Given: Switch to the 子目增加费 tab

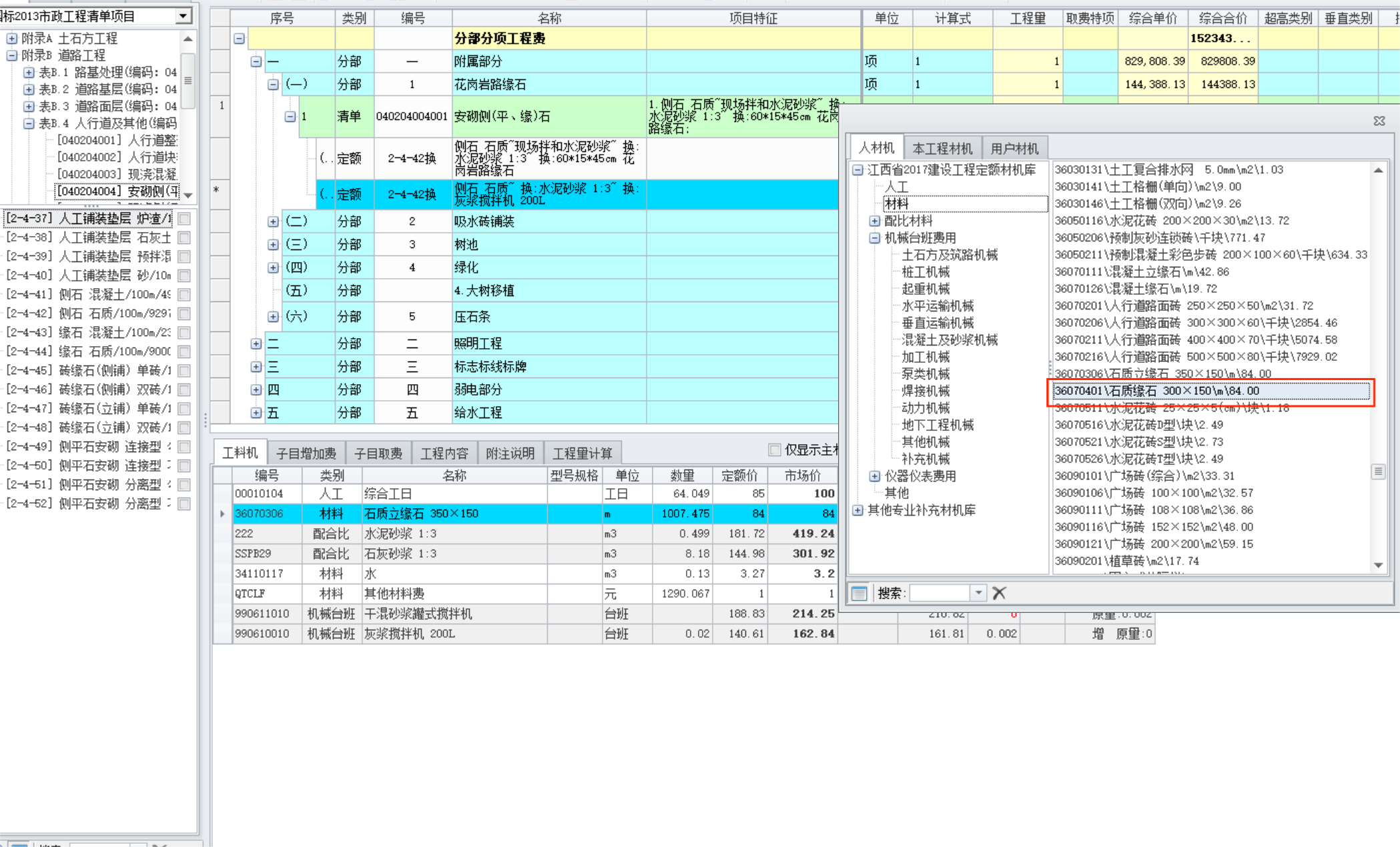Looking at the screenshot, I should pos(306,454).
